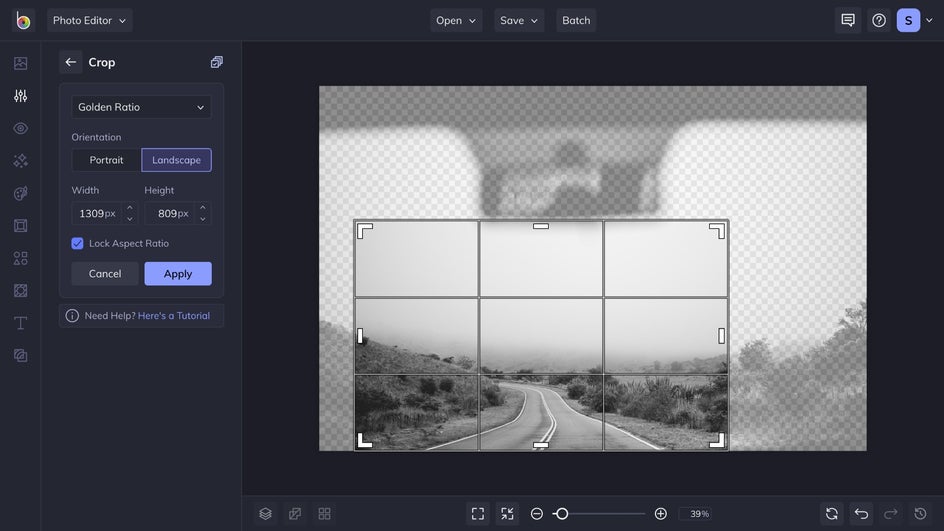Open the feedback chat icon

[x=848, y=20]
